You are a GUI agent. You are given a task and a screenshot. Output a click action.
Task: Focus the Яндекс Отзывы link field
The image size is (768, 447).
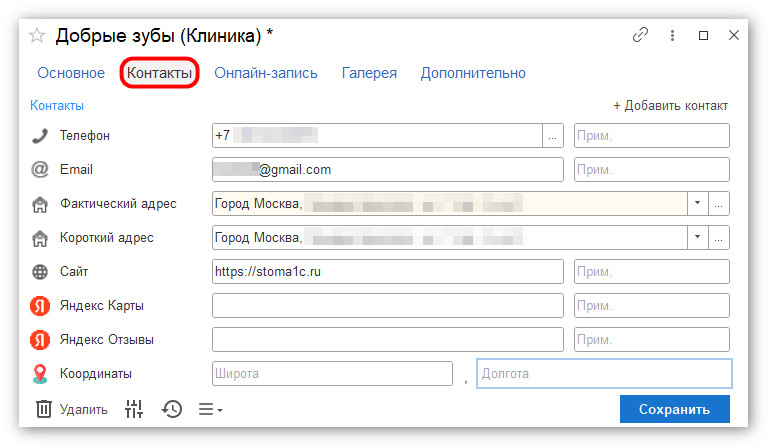tap(387, 340)
